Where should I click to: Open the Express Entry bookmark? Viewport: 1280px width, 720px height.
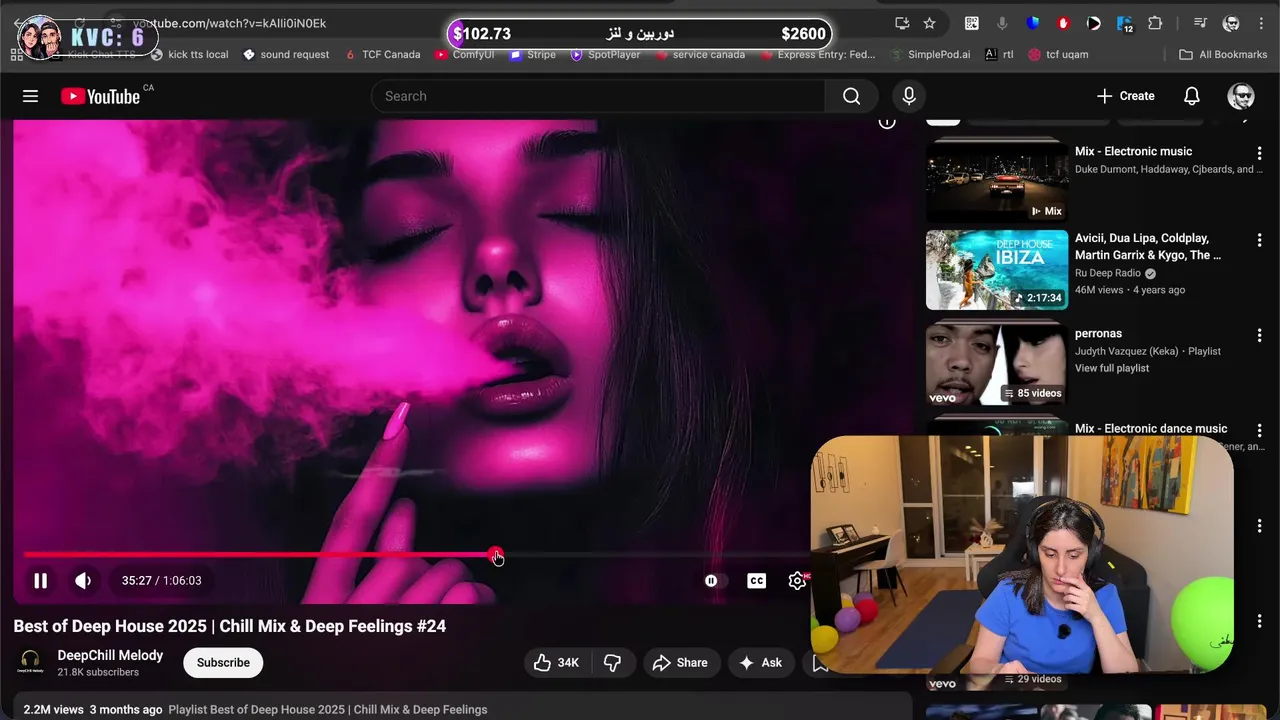(817, 54)
